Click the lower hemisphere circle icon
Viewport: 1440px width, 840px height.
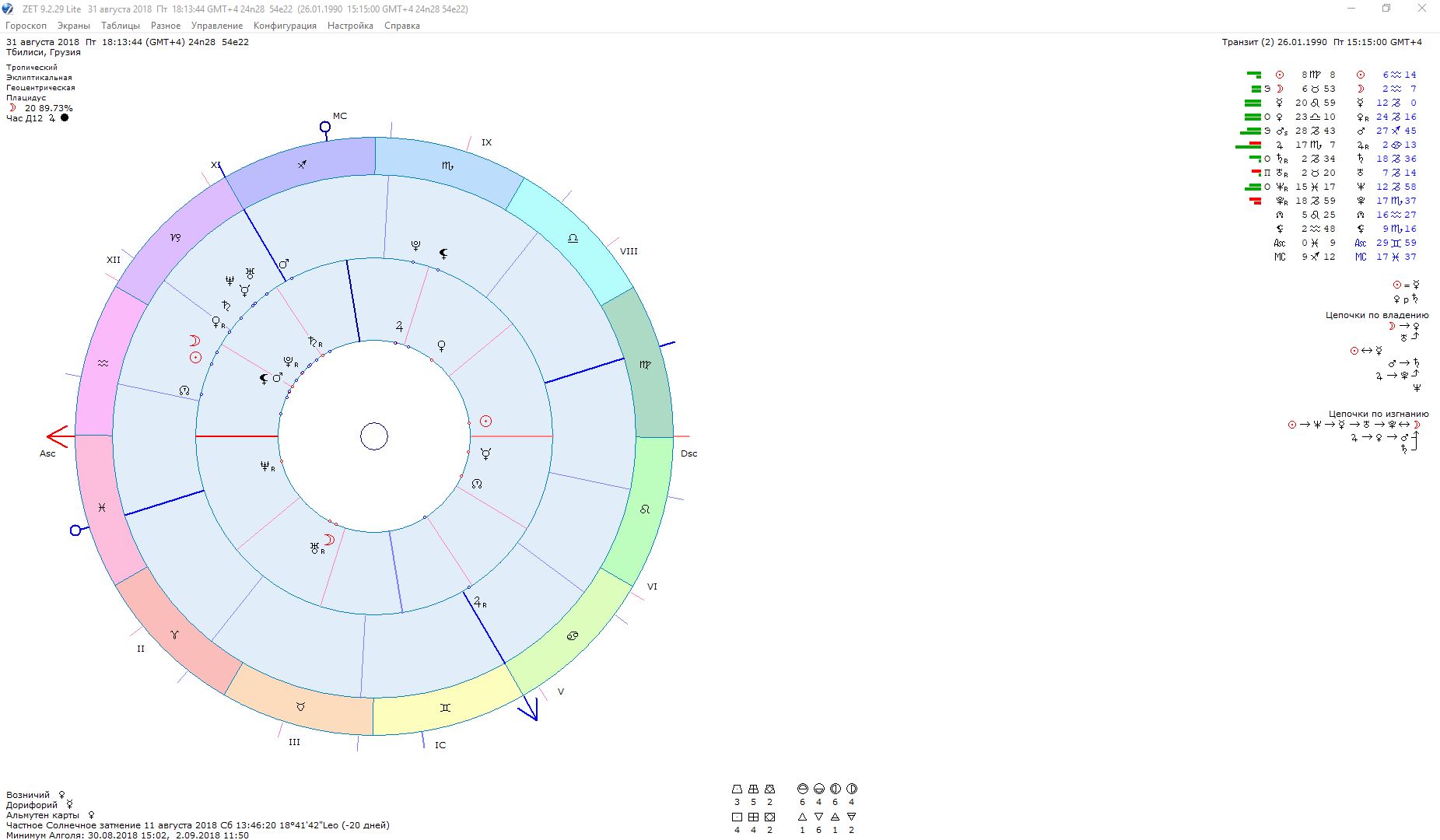(x=818, y=789)
